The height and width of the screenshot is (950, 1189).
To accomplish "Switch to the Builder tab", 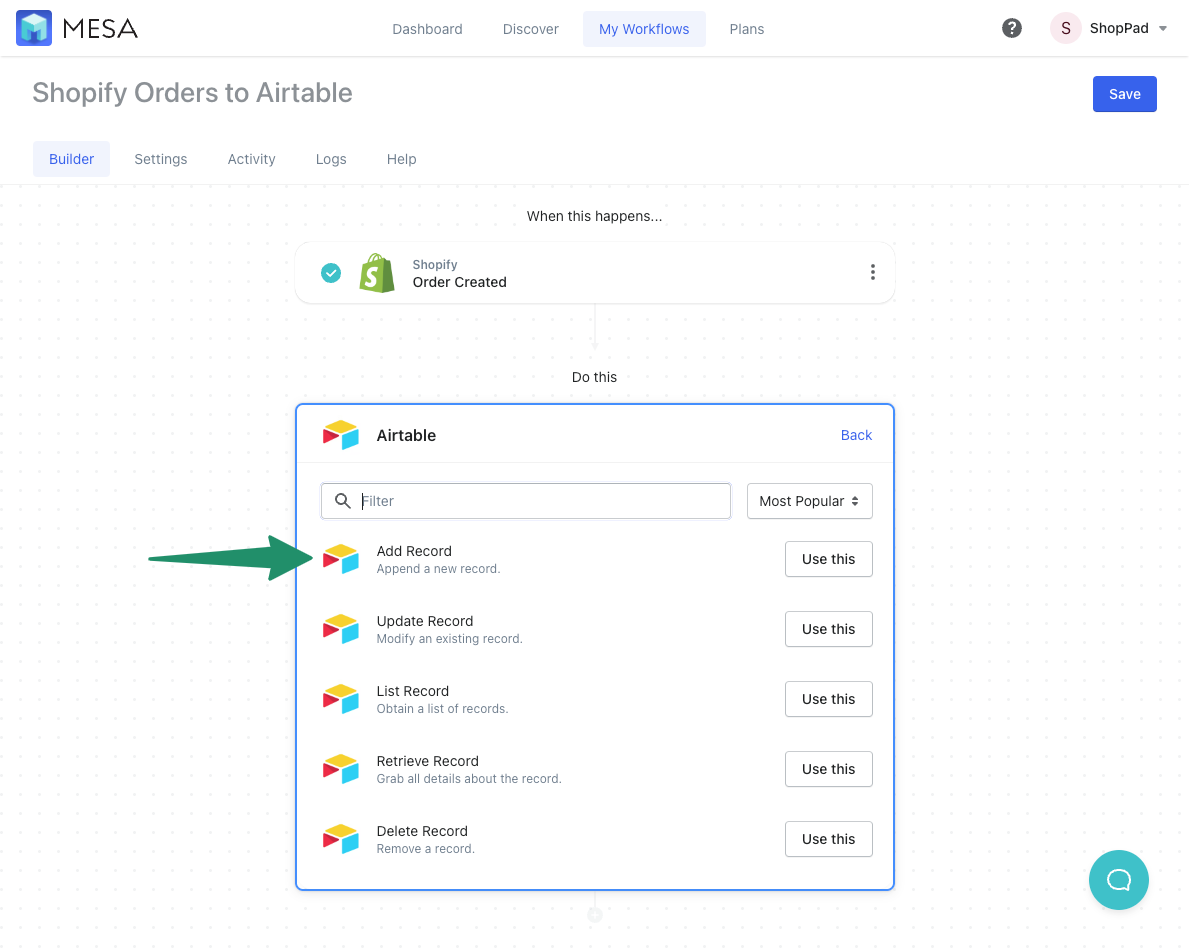I will tap(71, 159).
